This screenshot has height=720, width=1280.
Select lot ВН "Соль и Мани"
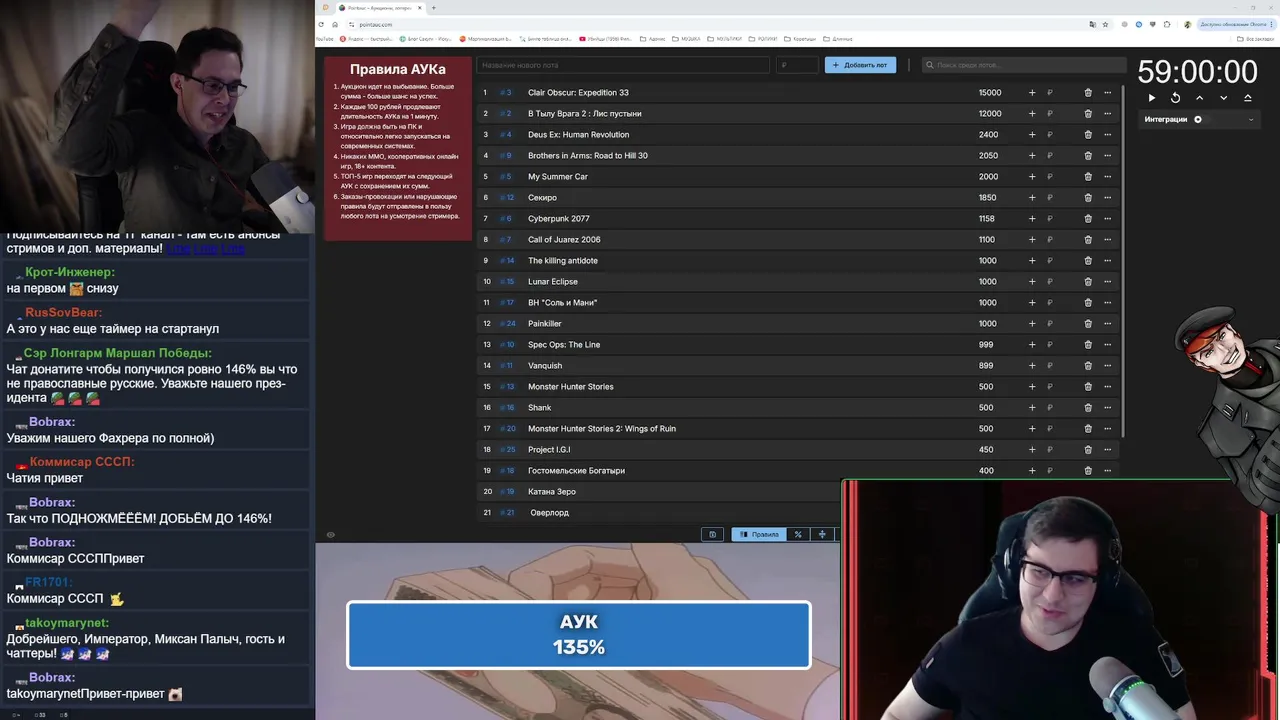(562, 303)
